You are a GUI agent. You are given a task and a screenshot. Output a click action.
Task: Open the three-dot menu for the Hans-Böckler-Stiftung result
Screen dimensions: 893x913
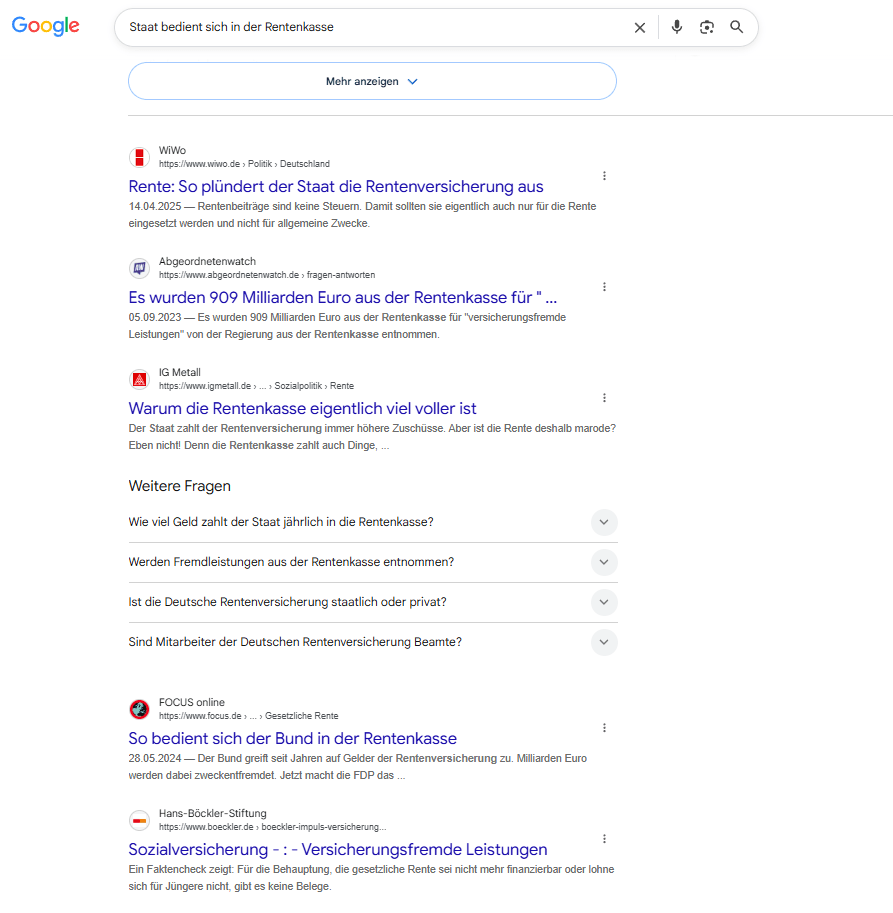pos(604,839)
